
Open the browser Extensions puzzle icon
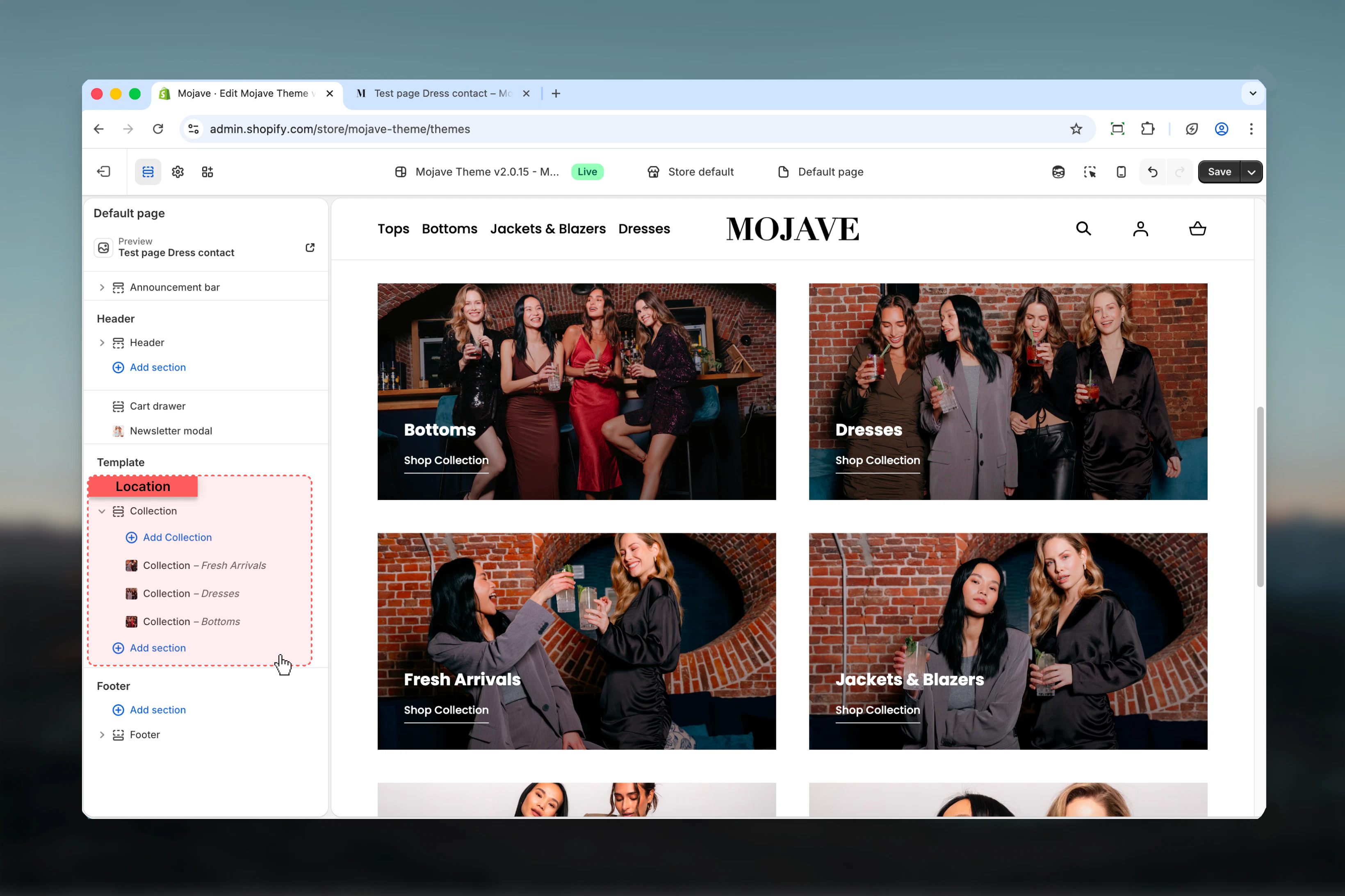tap(1147, 129)
